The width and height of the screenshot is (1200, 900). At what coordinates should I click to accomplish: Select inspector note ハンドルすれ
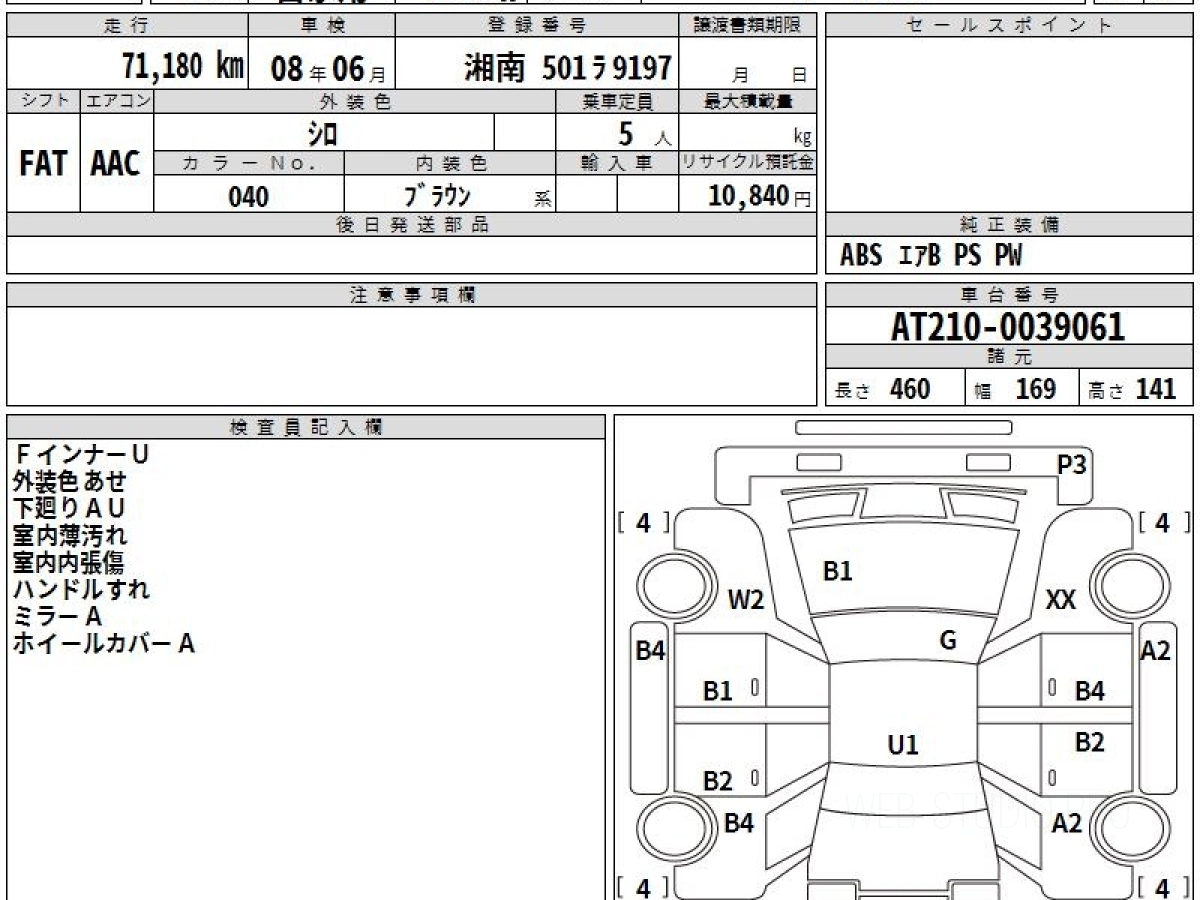pos(81,590)
